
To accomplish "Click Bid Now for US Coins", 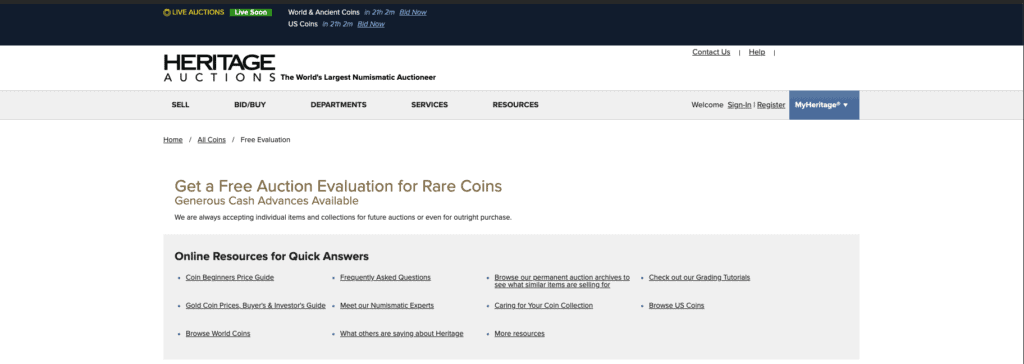I will tap(371, 24).
